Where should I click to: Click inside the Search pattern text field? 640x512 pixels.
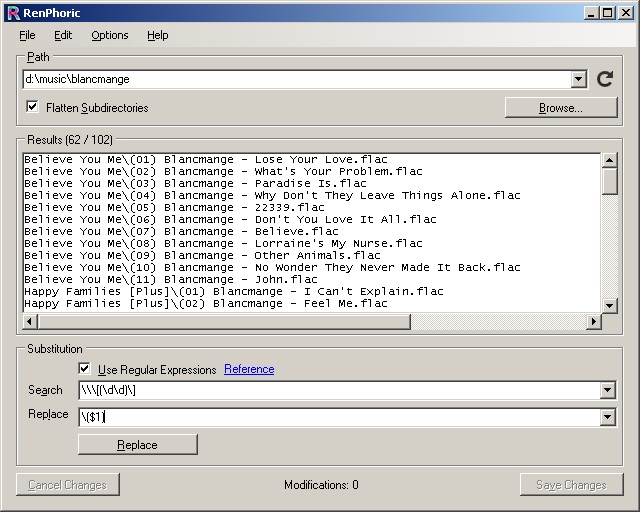pyautogui.click(x=340, y=390)
